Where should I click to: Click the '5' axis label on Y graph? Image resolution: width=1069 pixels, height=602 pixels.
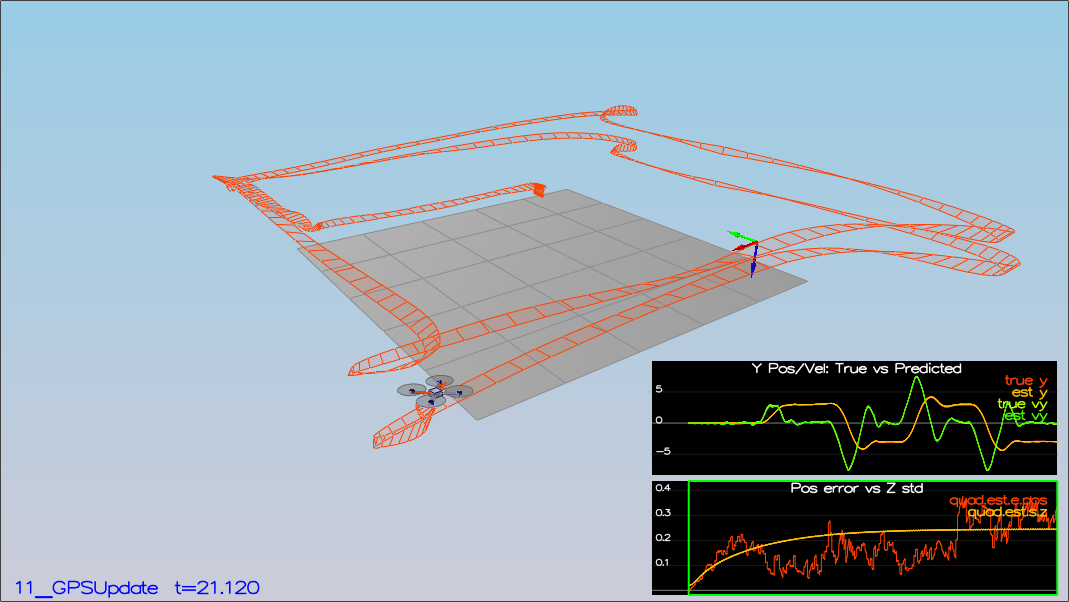pyautogui.click(x=659, y=389)
